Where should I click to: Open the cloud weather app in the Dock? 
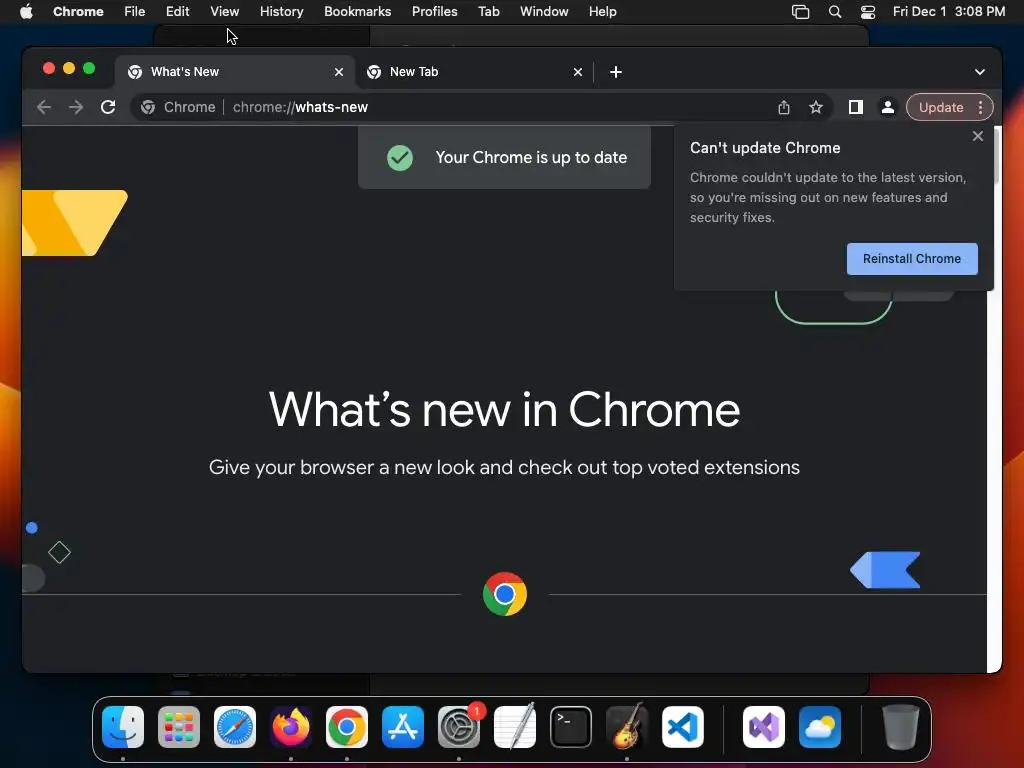coord(820,727)
